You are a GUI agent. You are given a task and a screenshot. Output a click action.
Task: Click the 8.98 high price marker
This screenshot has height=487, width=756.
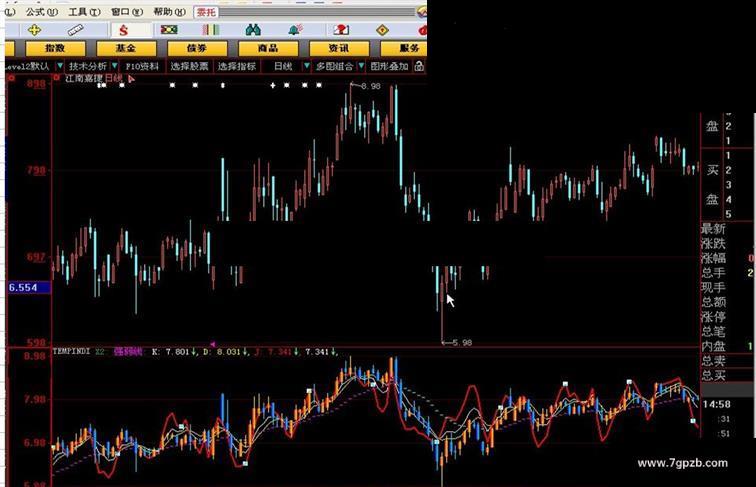[370, 86]
